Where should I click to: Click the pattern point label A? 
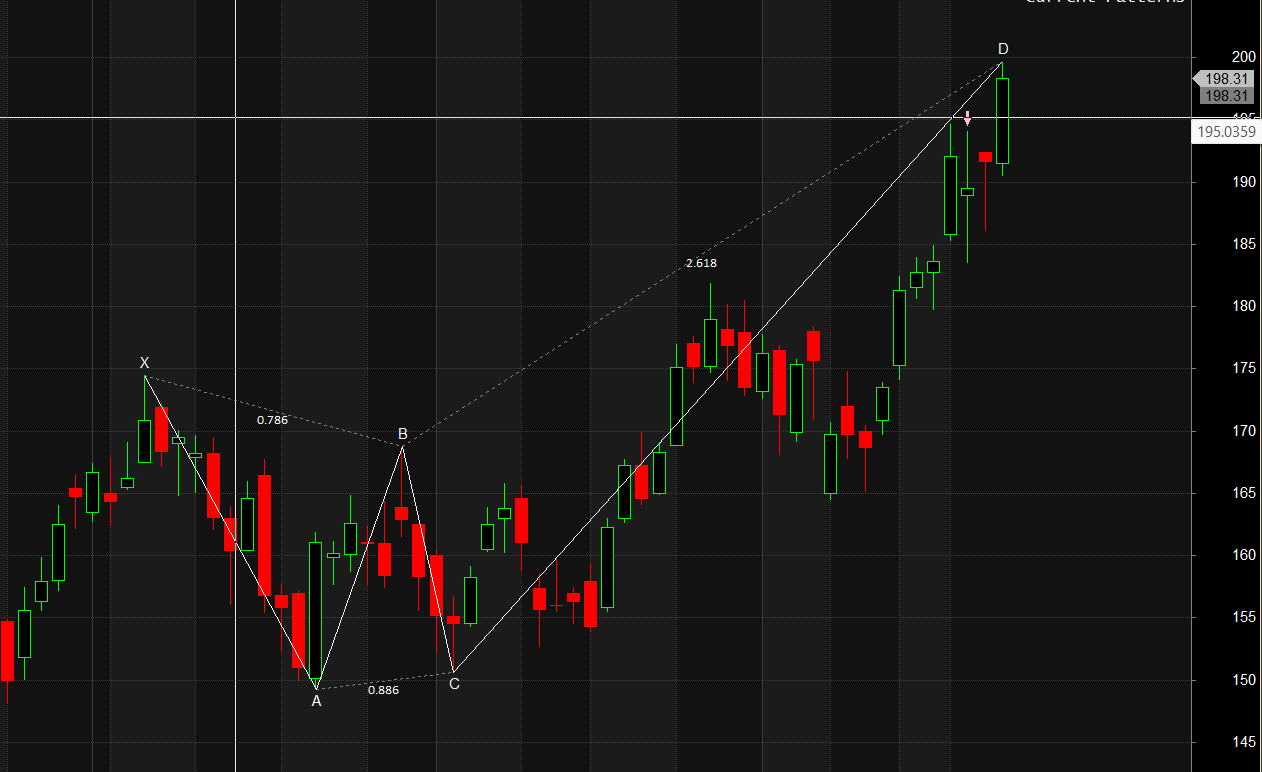point(316,703)
